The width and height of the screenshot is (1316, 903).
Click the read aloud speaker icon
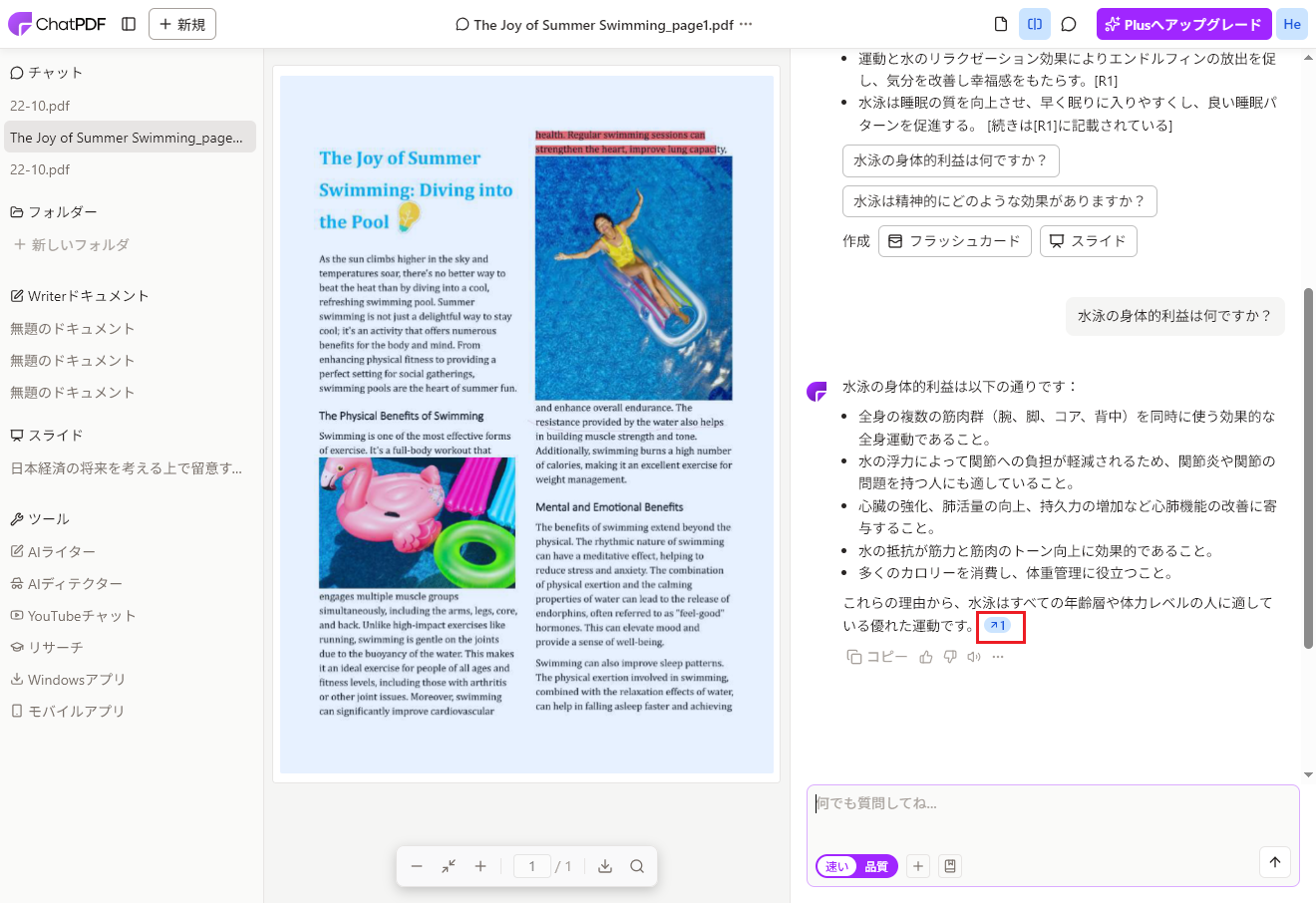click(x=974, y=657)
